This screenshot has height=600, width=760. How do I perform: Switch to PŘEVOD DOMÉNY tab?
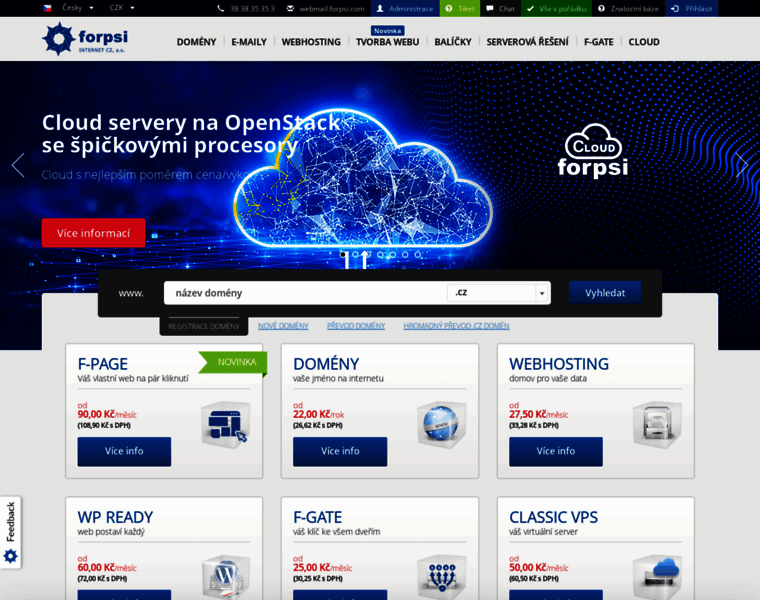click(x=356, y=326)
